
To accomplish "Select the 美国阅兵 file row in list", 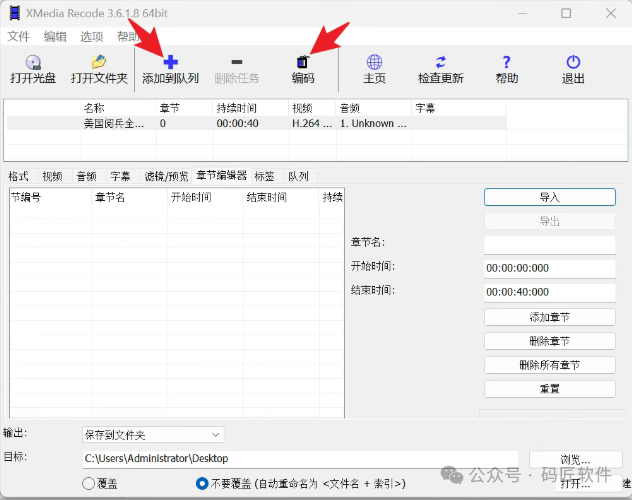I will pyautogui.click(x=113, y=124).
